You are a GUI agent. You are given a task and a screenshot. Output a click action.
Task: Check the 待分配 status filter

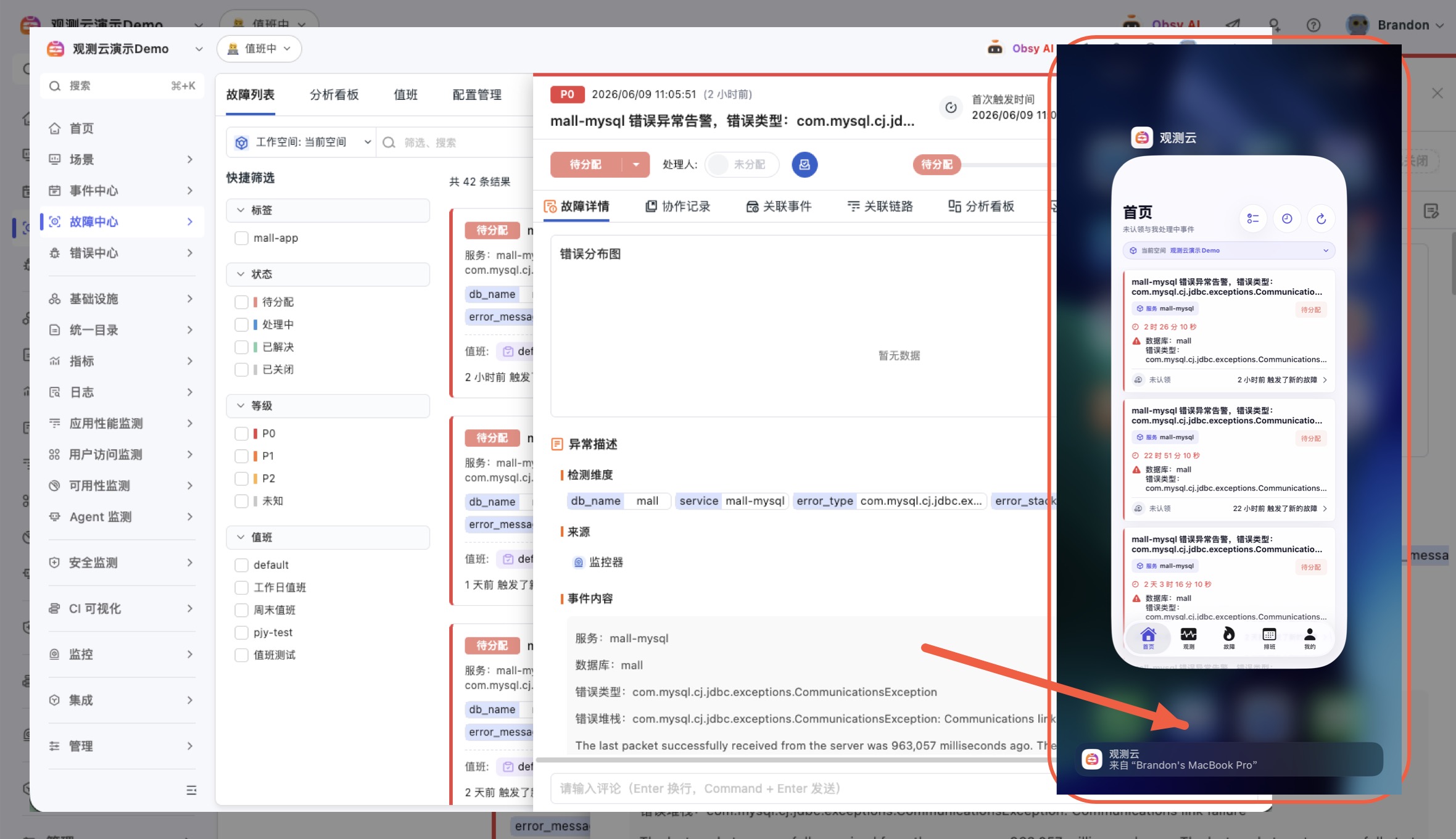pos(242,302)
